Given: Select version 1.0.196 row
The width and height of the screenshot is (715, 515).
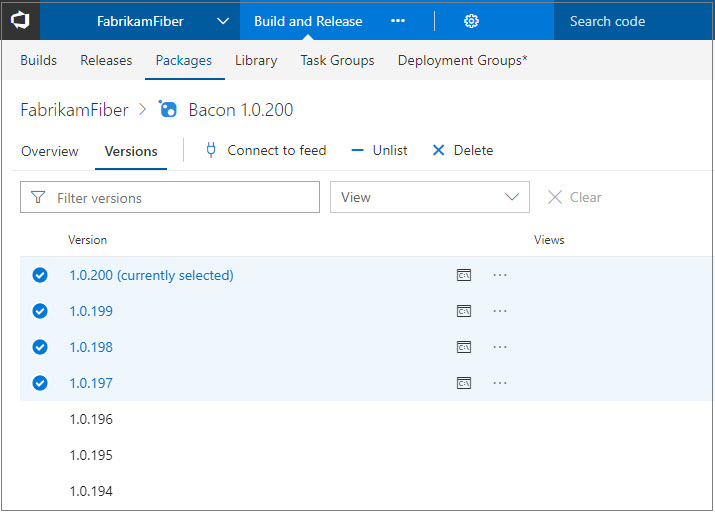Looking at the screenshot, I should click(367, 419).
